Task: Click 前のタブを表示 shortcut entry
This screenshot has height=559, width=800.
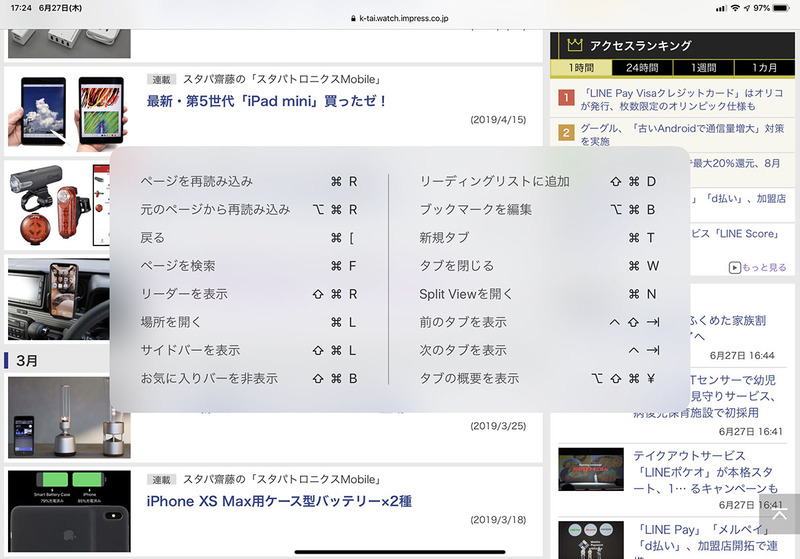Action: 539,322
